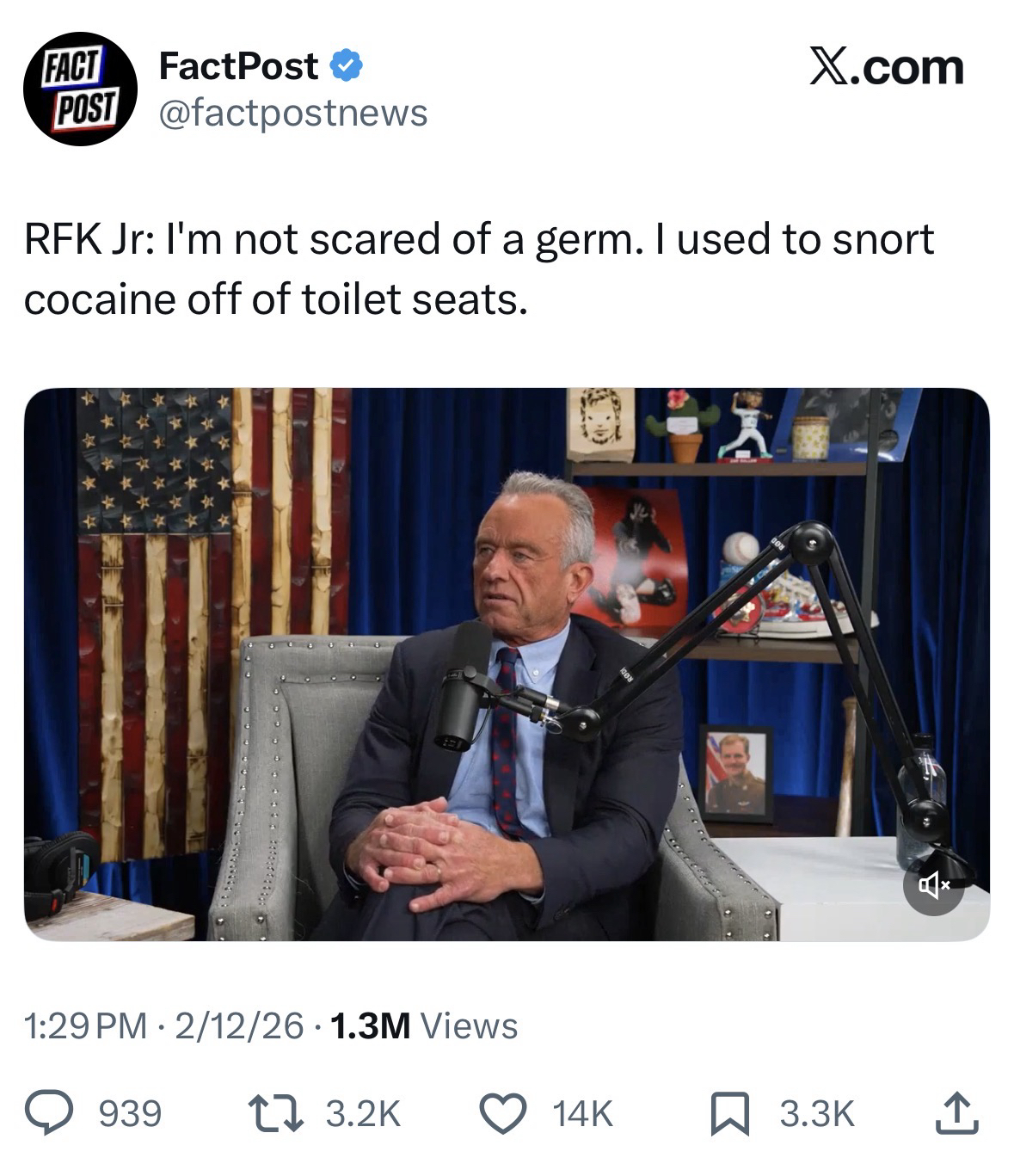This screenshot has width=1014, height=1176.
Task: Select the RFK Jr tweet text
Action: (x=478, y=268)
